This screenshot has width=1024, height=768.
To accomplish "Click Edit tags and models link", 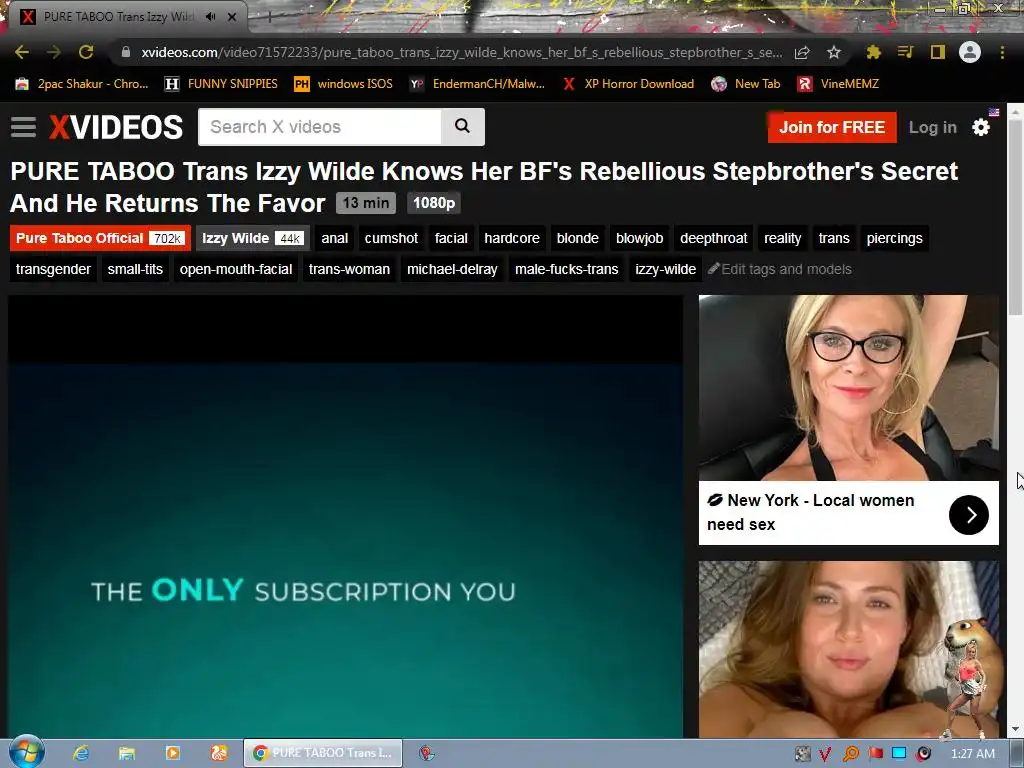I will pyautogui.click(x=780, y=269).
